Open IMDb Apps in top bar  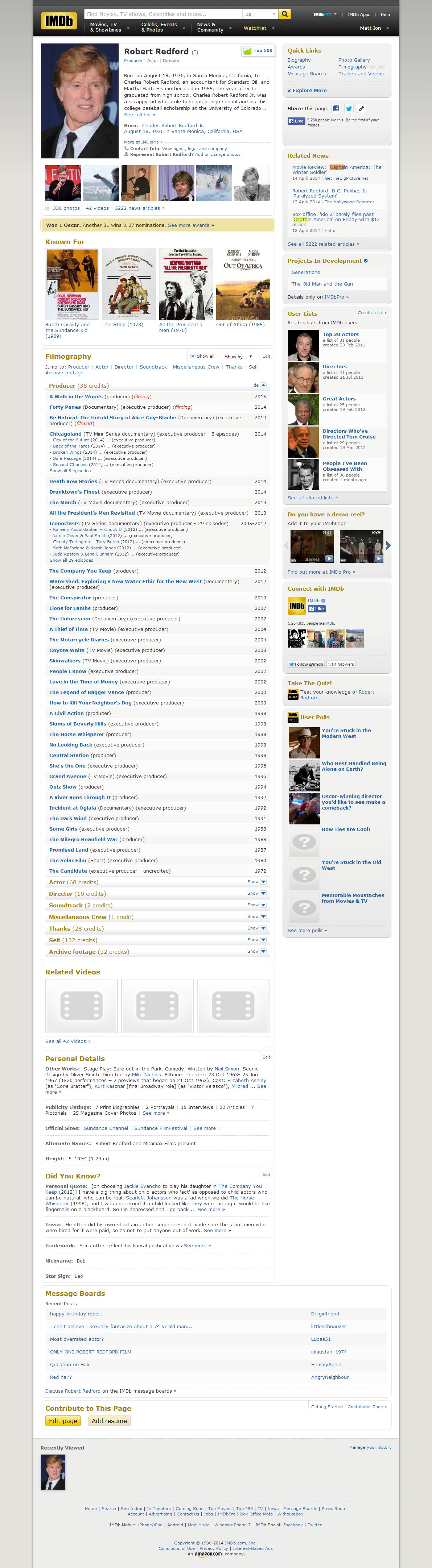tap(359, 14)
